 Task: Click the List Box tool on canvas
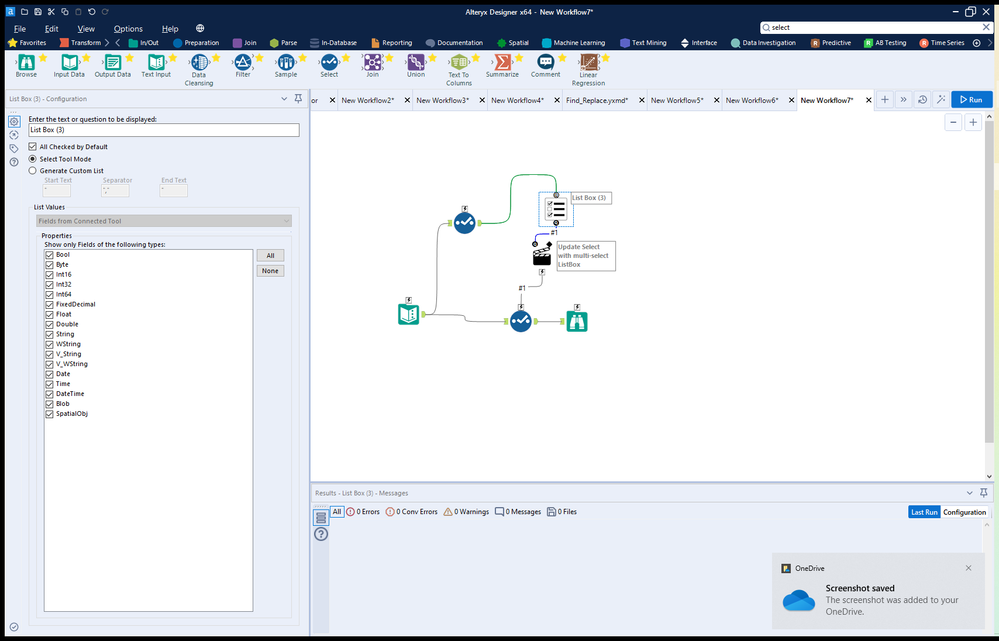(556, 209)
